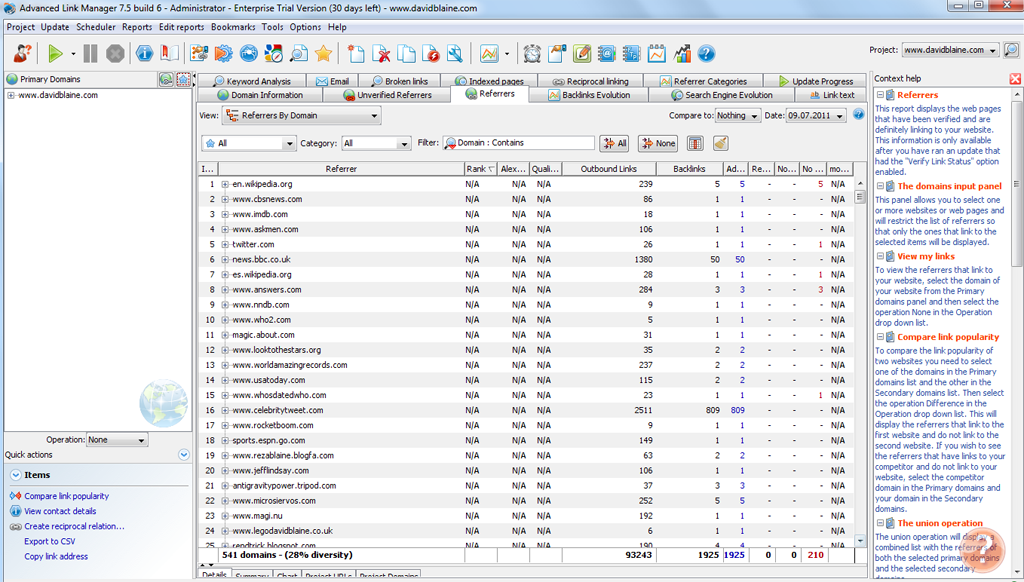The height and width of the screenshot is (582, 1024).
Task: Expand www.davidblaine.com in Primary Domains tree
Action: [x=10, y=95]
